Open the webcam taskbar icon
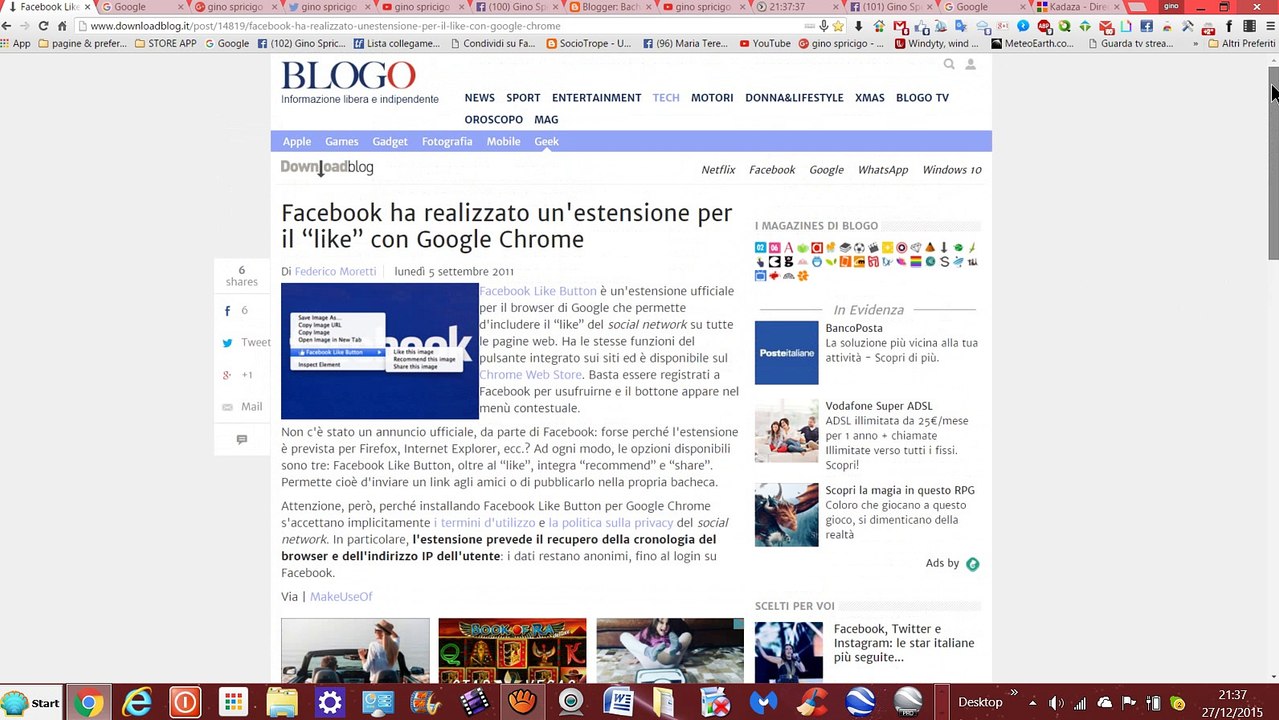Image resolution: width=1279 pixels, height=720 pixels. [570, 703]
